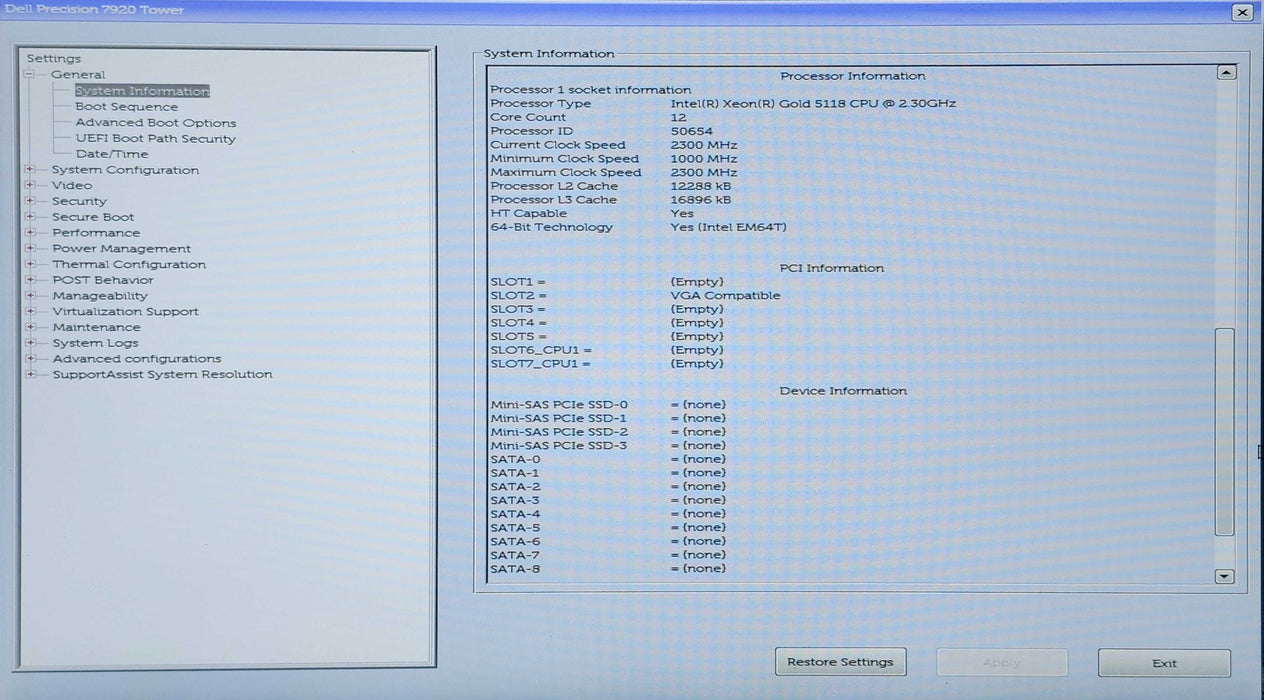The image size is (1264, 700).
Task: Click the scrollbar down arrow
Action: [1223, 575]
